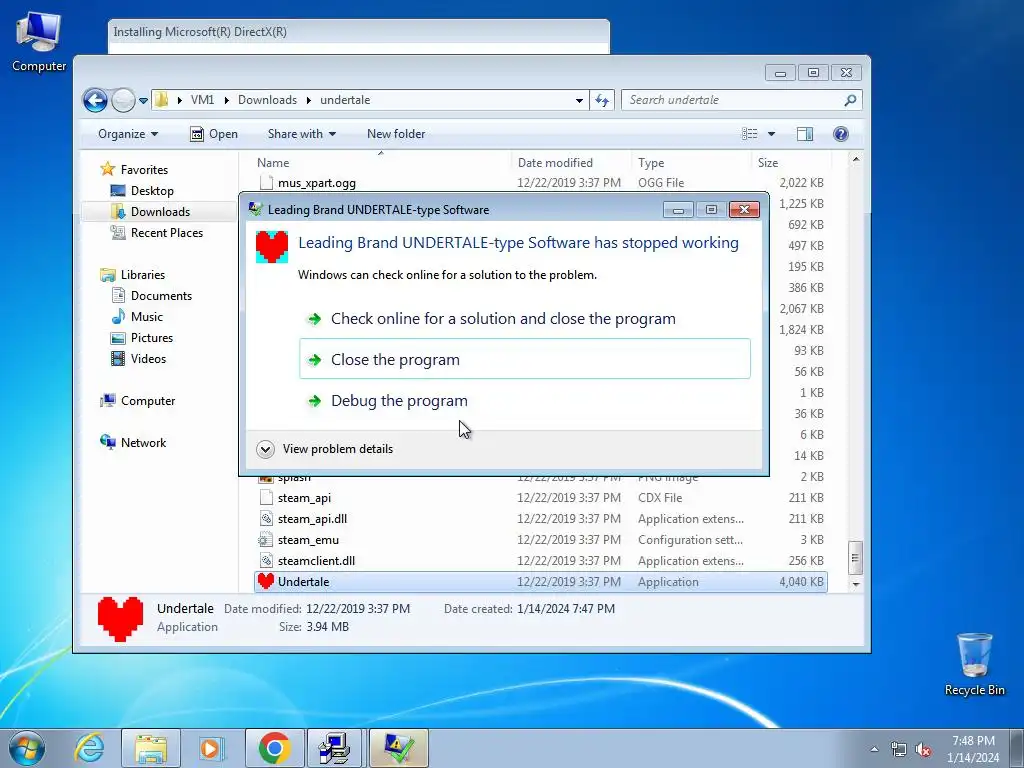Open the Computer desktop icon
Viewport: 1024px width, 768px height.
pos(39,41)
